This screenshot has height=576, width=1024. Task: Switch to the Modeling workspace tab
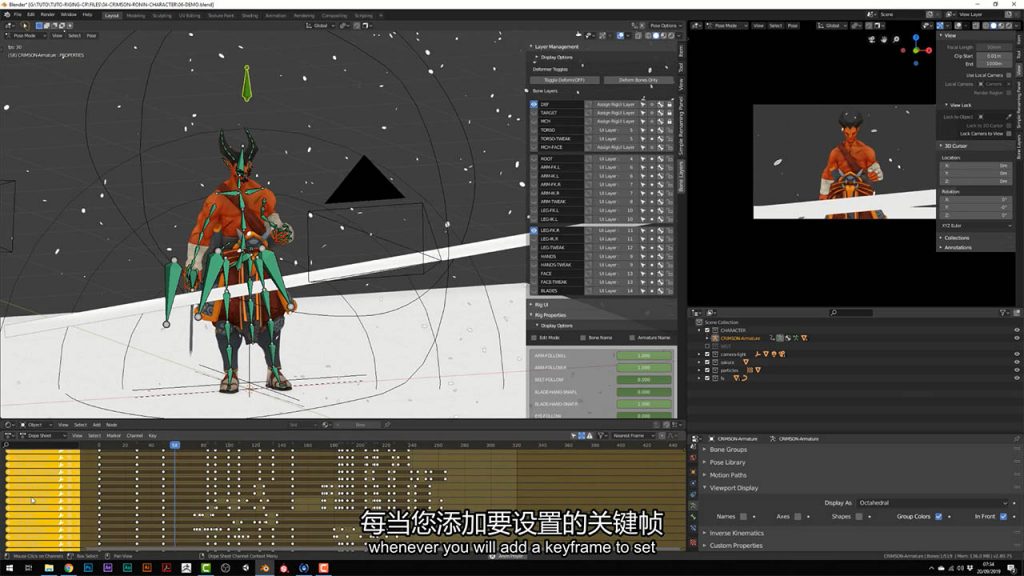tap(136, 15)
